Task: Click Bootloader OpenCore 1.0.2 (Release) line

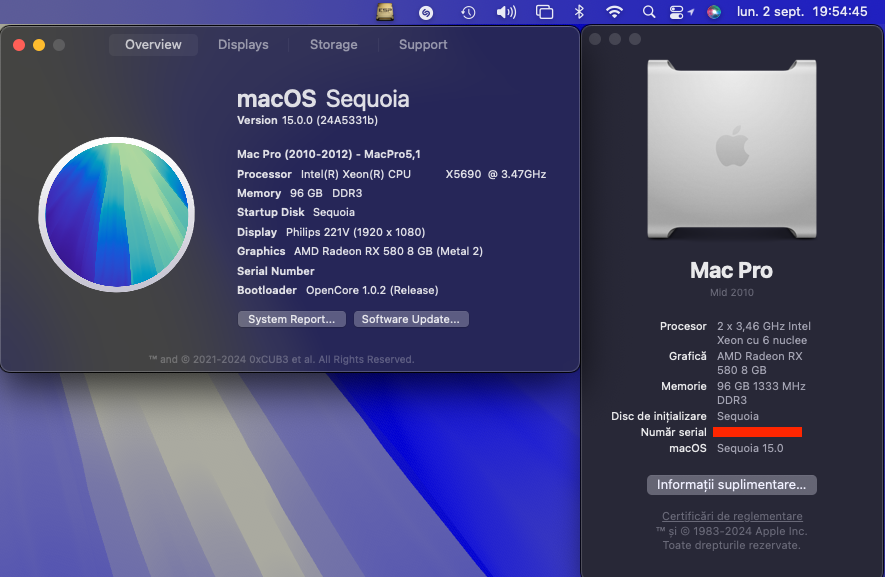Action: [x=338, y=290]
